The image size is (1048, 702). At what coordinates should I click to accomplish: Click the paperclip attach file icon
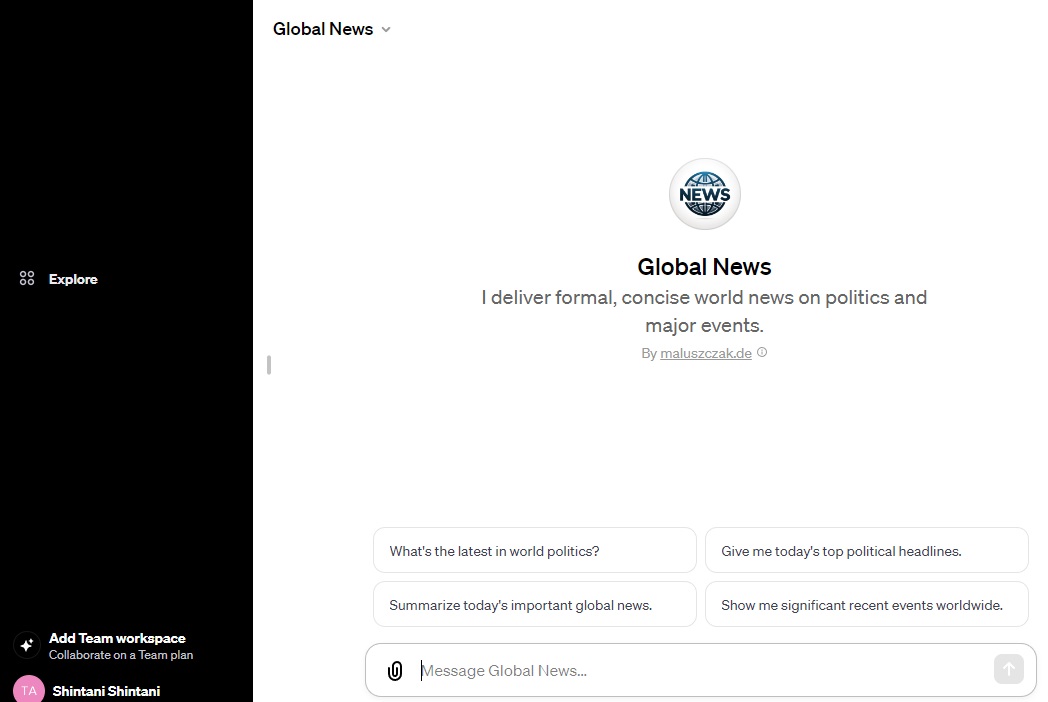click(395, 671)
